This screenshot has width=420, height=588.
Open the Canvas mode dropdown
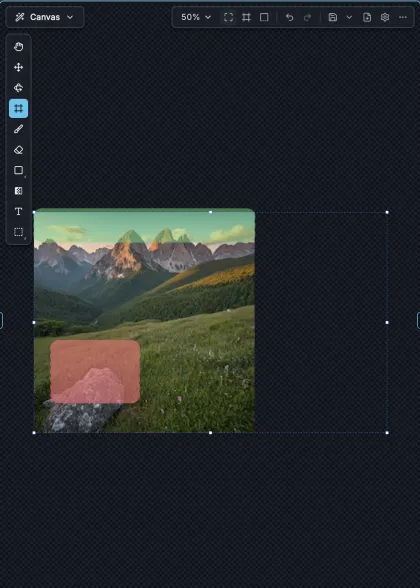[x=45, y=17]
